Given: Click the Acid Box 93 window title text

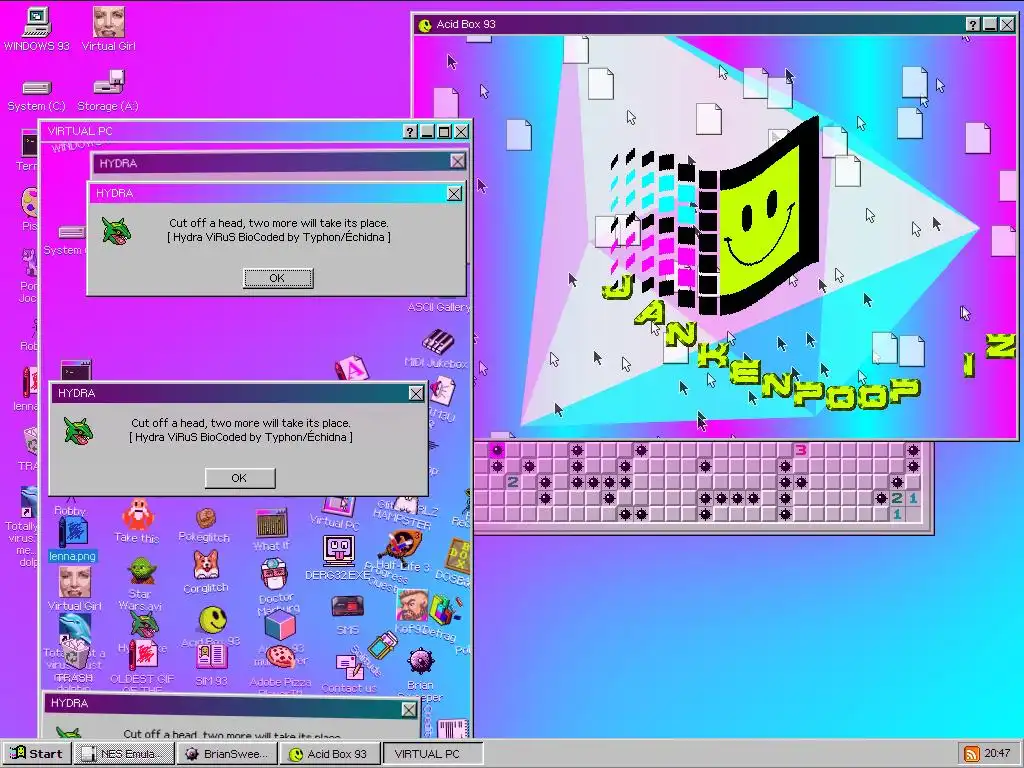Looking at the screenshot, I should [x=466, y=25].
